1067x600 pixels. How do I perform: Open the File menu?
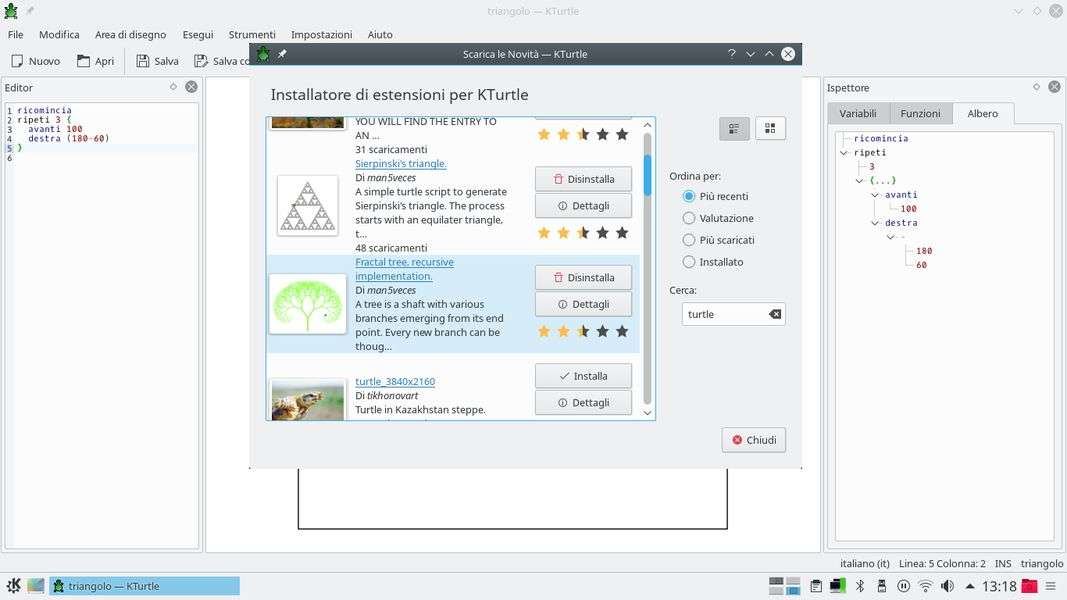click(15, 35)
